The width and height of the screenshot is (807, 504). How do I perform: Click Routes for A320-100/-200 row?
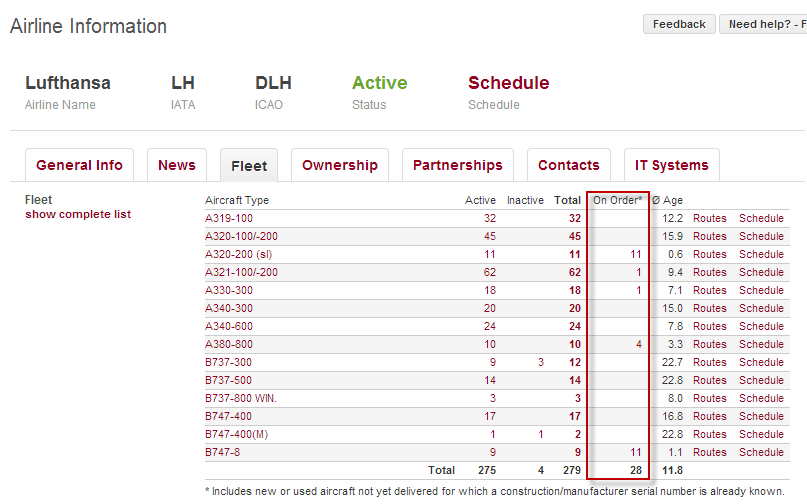tap(710, 236)
